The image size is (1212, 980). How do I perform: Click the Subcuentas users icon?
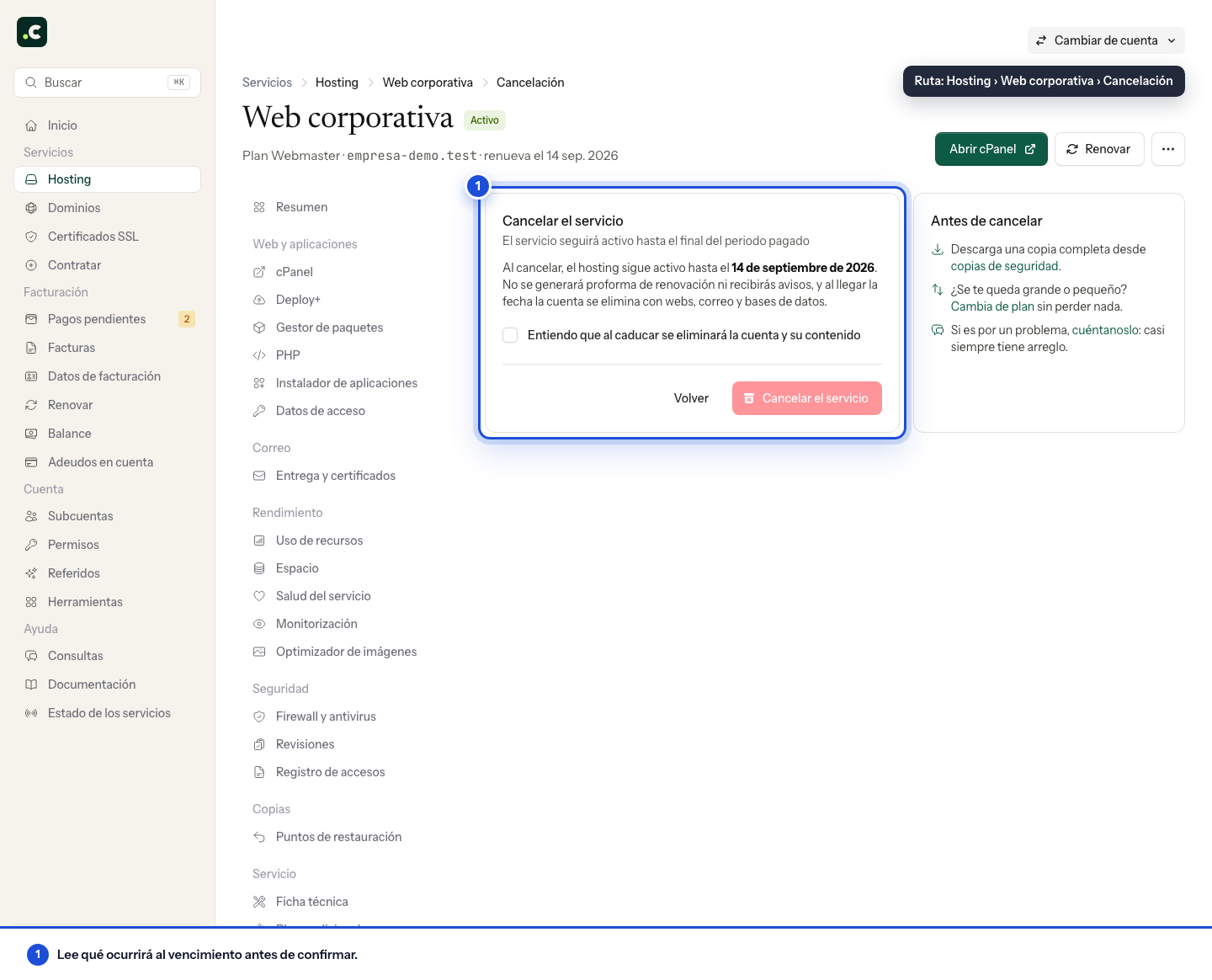[x=31, y=516]
